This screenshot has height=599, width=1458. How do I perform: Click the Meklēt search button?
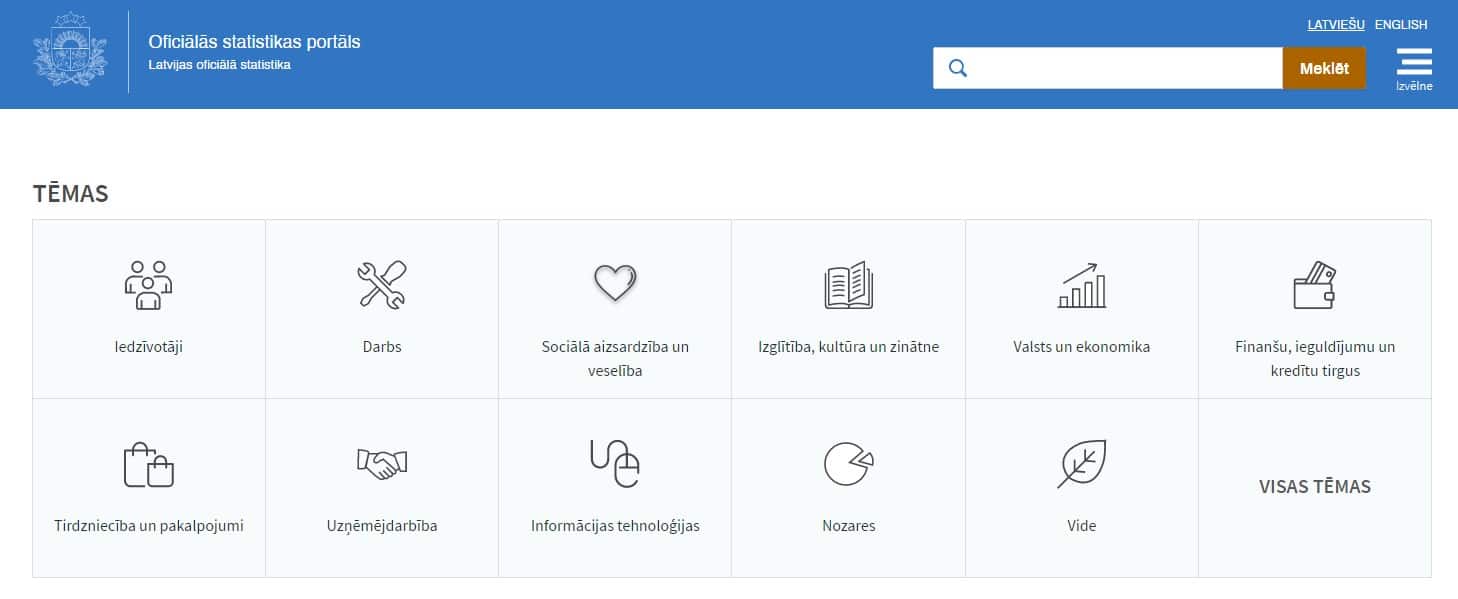(x=1323, y=67)
